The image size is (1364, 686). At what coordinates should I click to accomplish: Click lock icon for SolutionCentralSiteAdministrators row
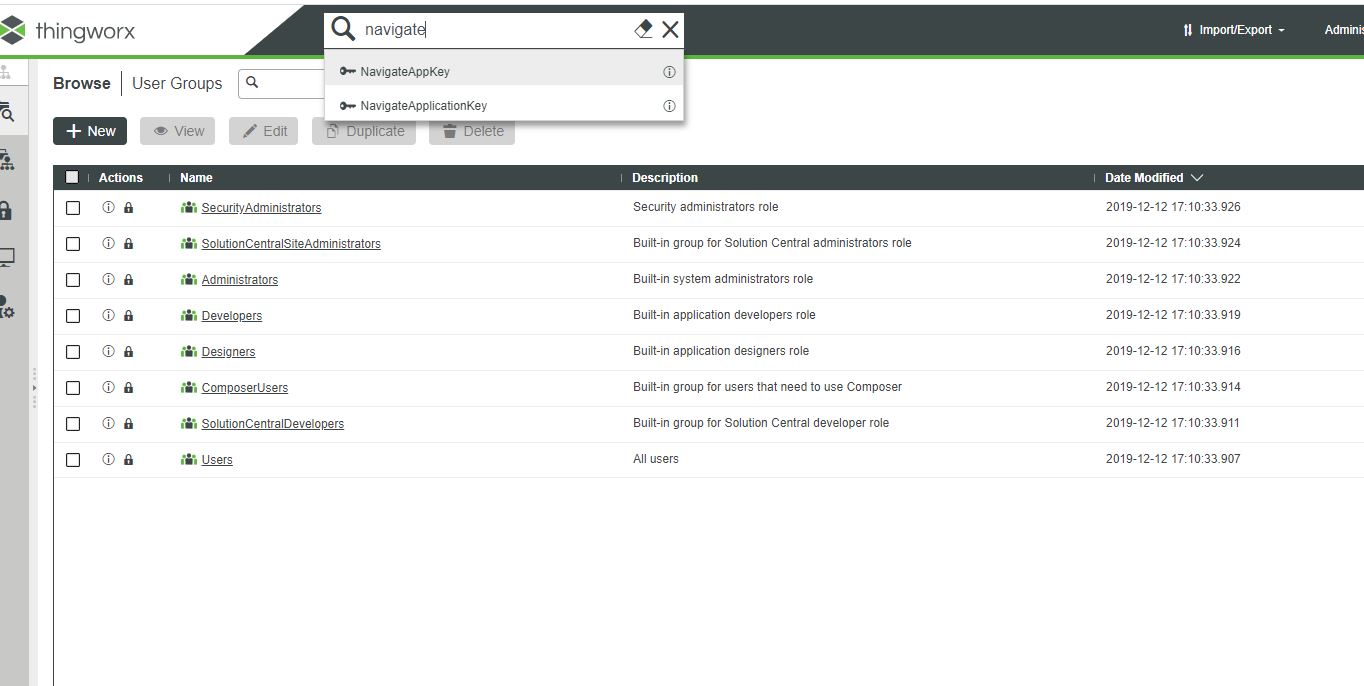(128, 244)
